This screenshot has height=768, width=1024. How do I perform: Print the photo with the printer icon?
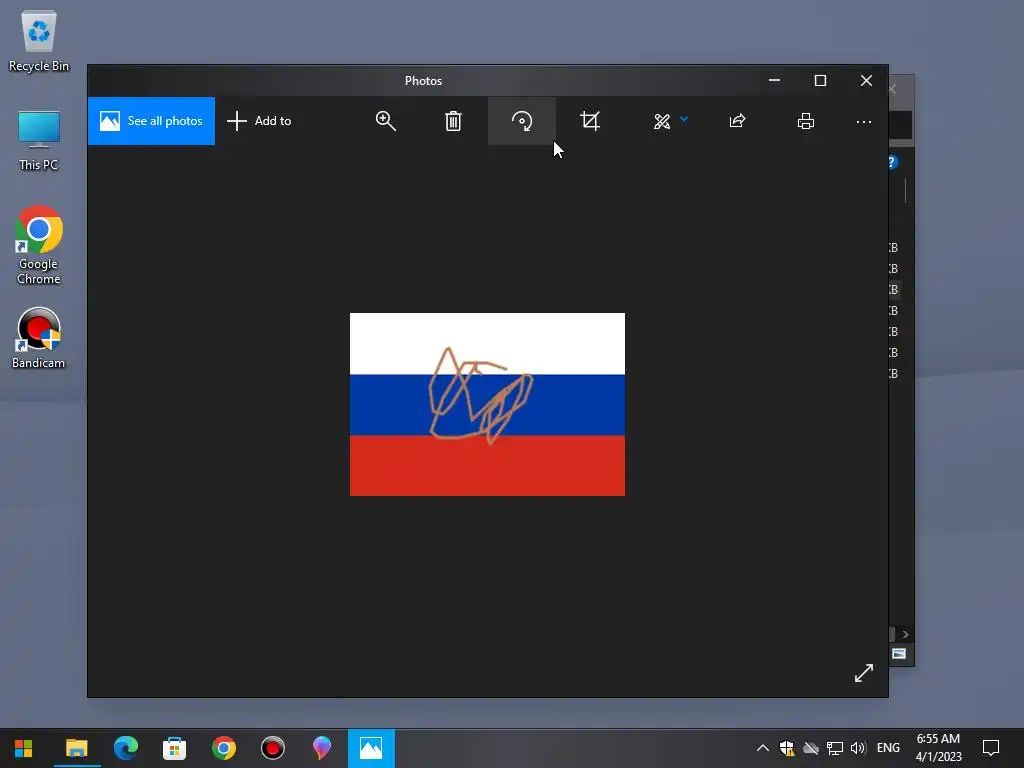click(806, 121)
